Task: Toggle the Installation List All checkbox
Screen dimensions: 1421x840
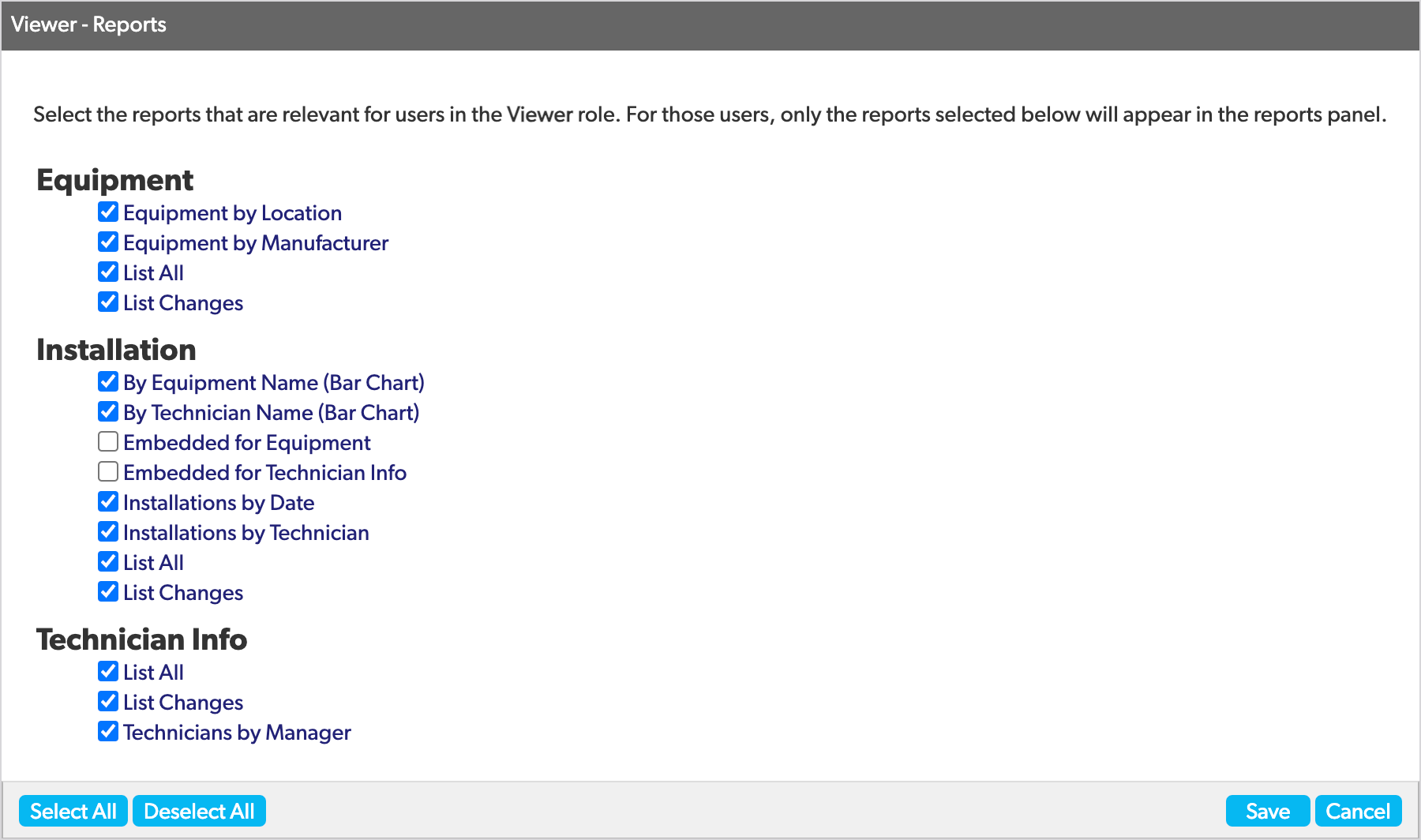Action: coord(108,562)
